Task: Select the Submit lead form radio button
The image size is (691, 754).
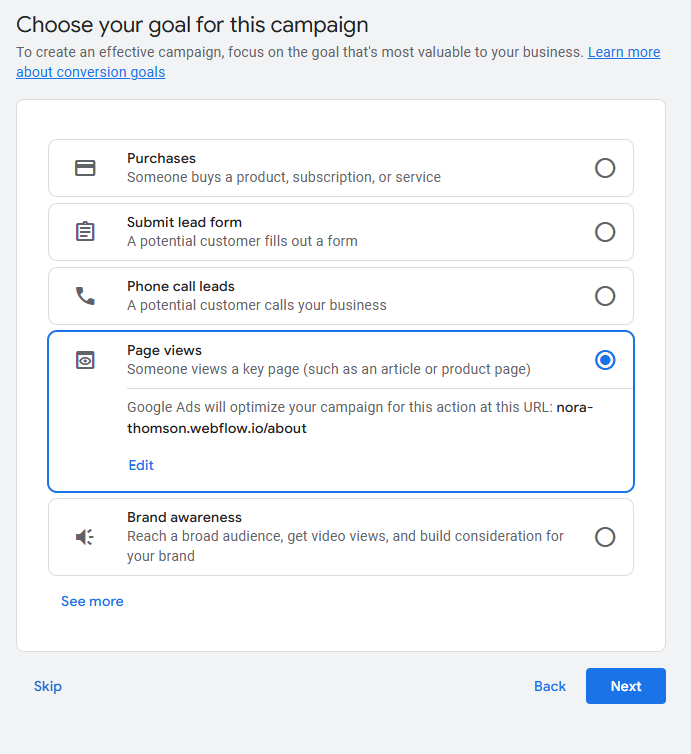Action: [605, 232]
